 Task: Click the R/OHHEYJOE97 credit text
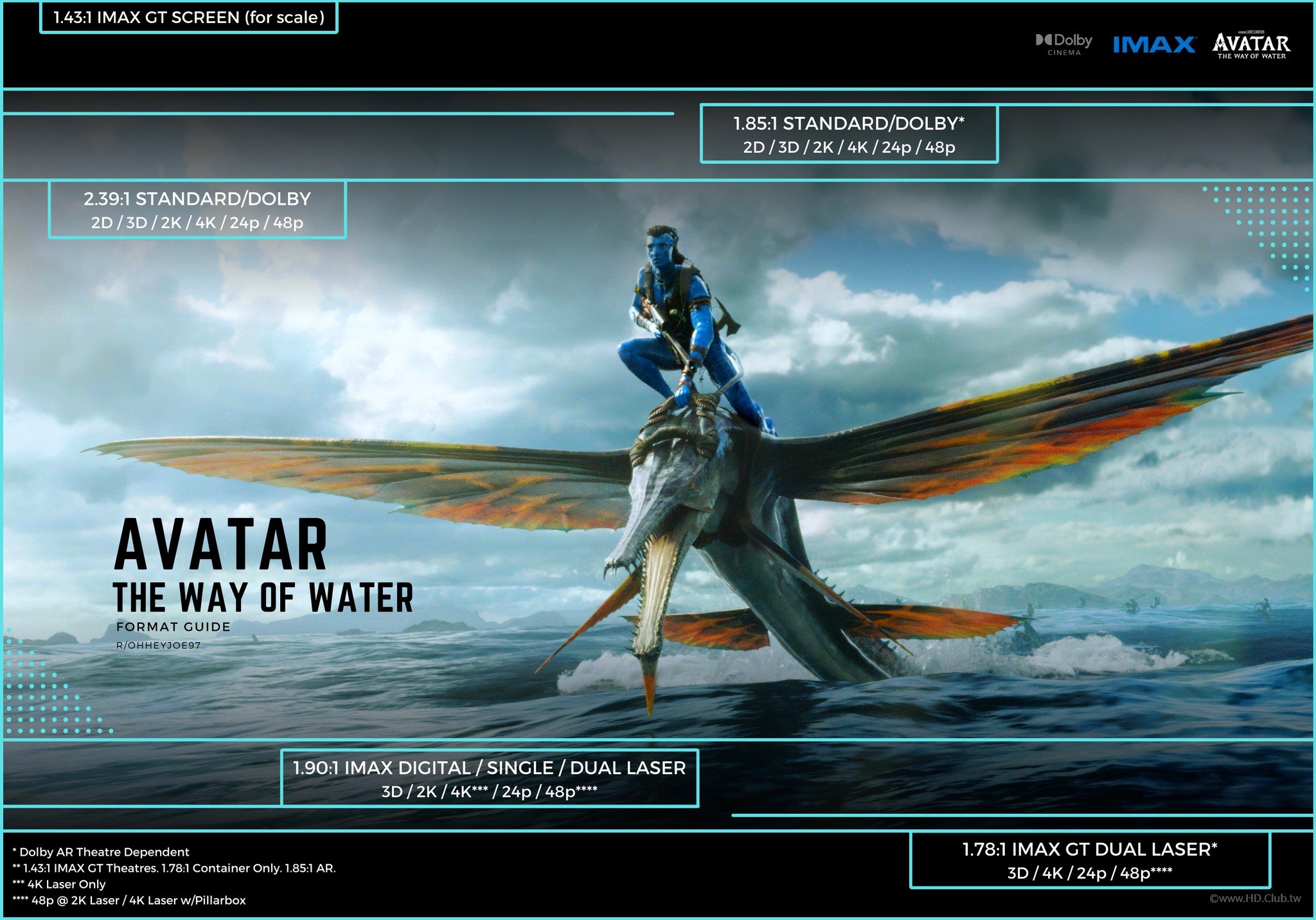pyautogui.click(x=159, y=646)
